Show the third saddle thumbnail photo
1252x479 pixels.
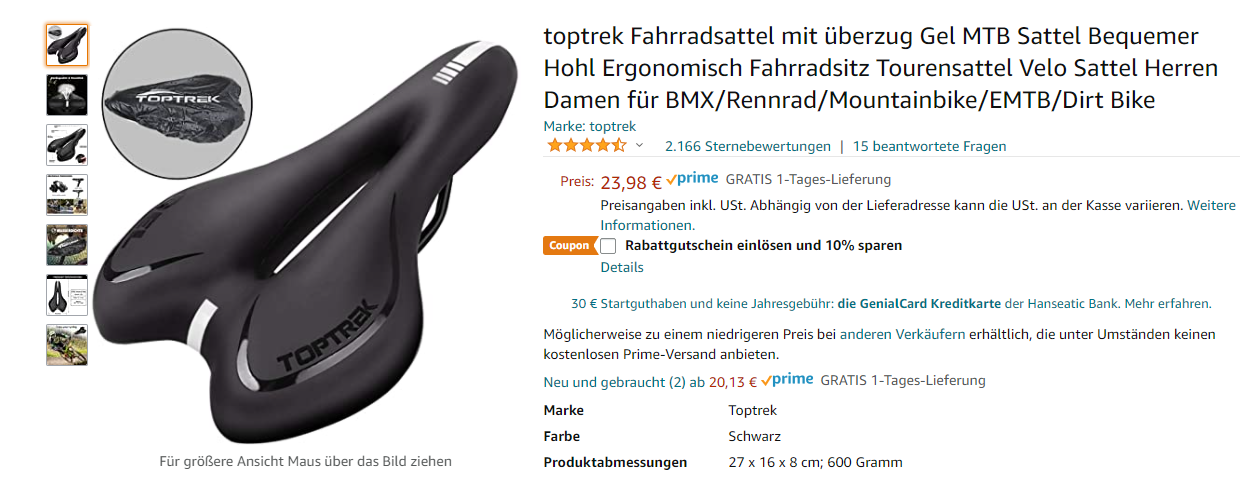67,145
